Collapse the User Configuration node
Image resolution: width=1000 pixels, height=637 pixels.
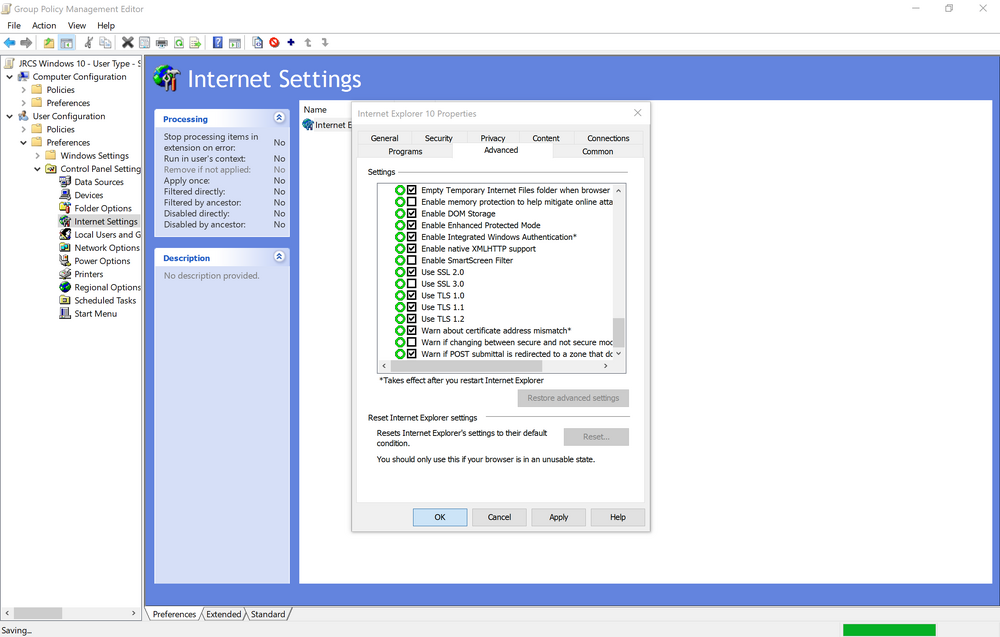[10, 116]
